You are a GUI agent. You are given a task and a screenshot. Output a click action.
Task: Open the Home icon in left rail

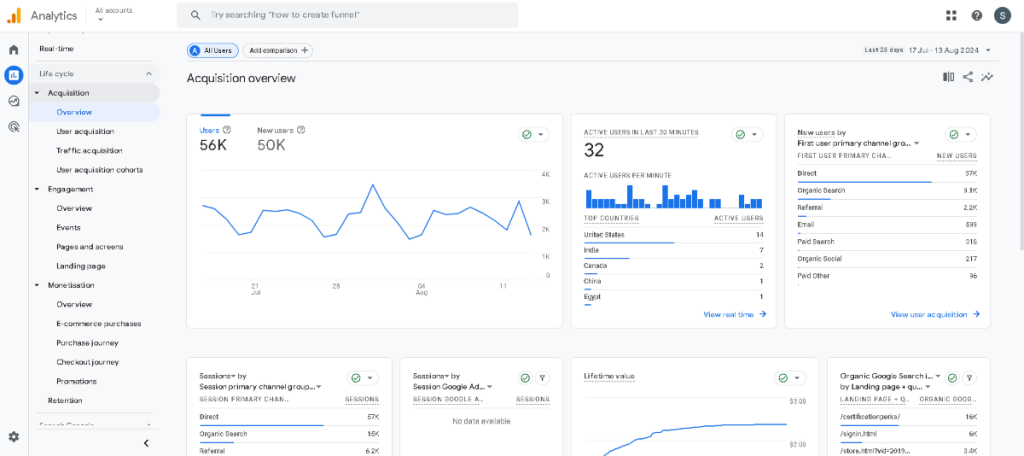[x=14, y=50]
